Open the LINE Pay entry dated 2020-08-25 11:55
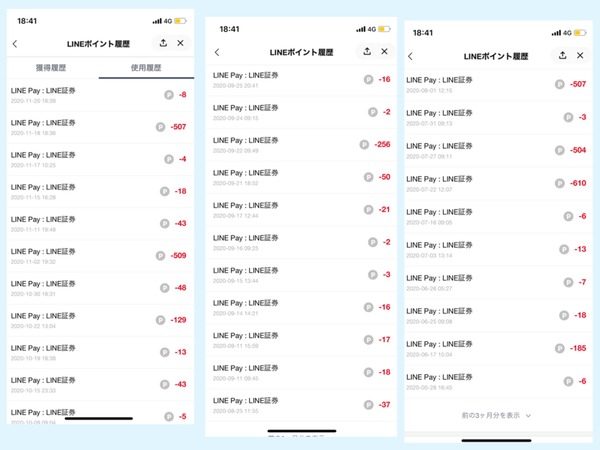The image size is (600, 450). [x=301, y=405]
